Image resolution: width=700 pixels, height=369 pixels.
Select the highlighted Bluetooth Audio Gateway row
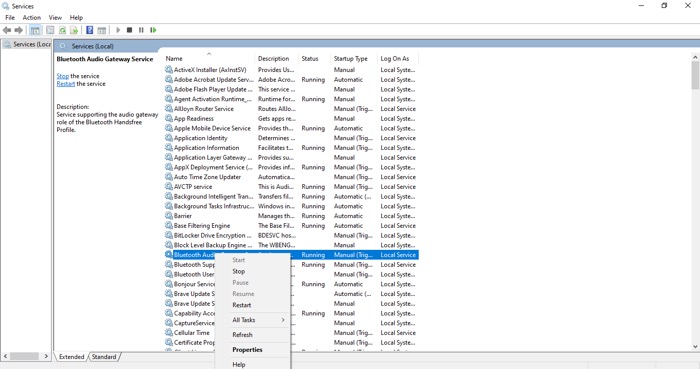291,255
